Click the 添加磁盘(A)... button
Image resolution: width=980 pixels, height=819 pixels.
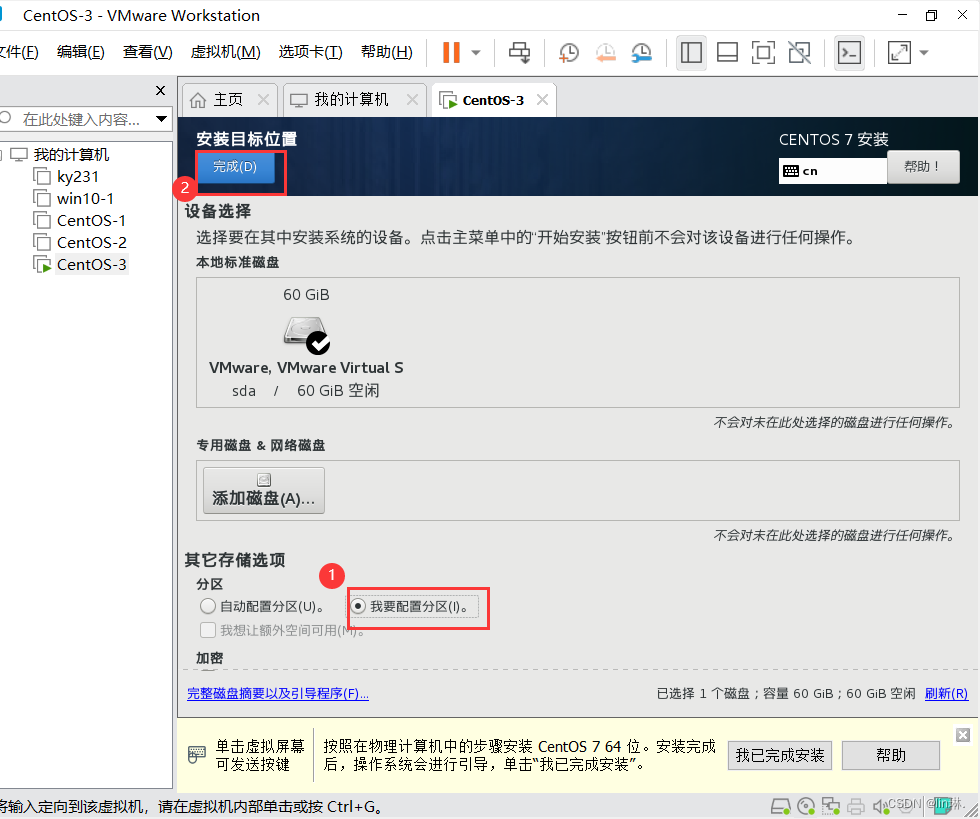coord(264,491)
